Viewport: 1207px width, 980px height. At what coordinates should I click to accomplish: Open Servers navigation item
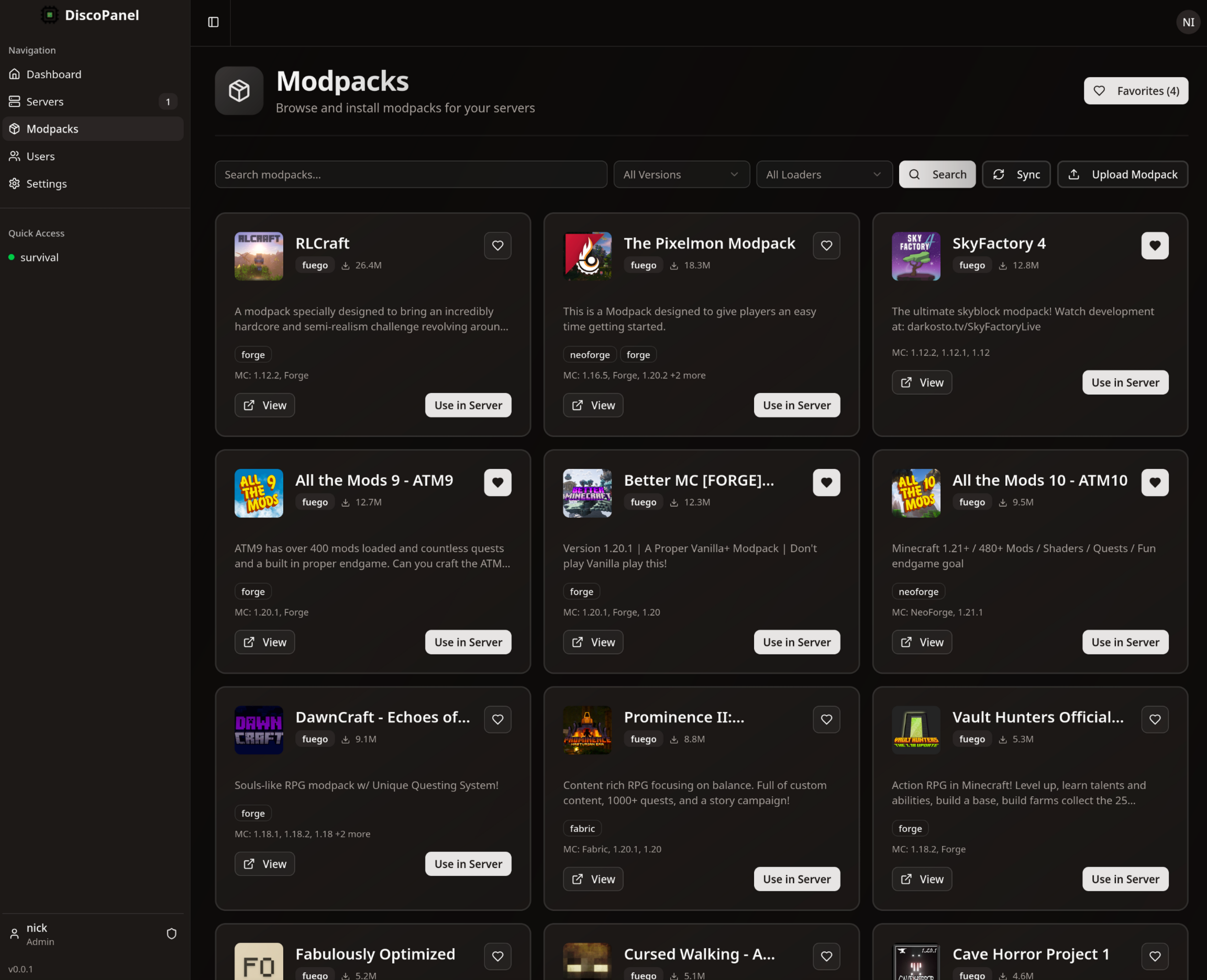(x=93, y=102)
